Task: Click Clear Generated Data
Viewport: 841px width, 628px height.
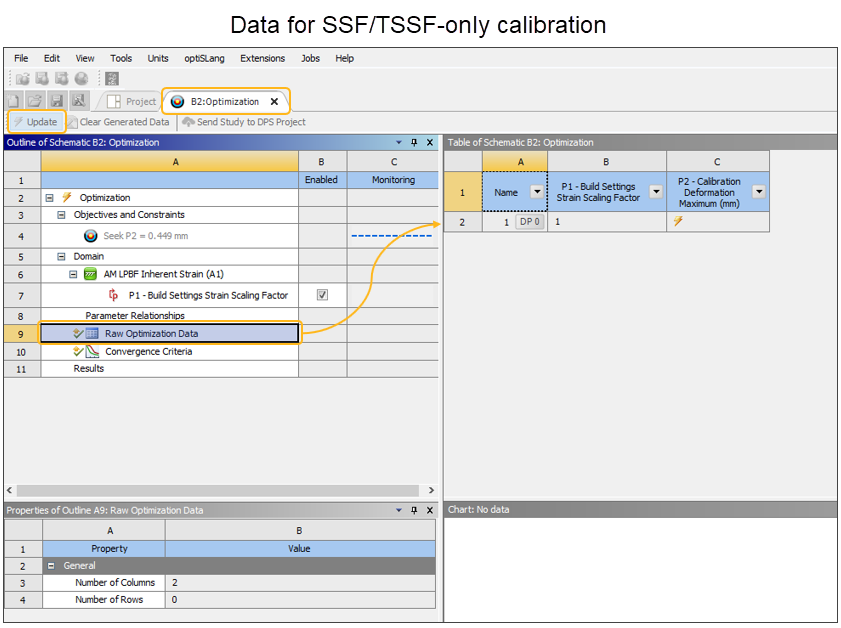Action: (x=118, y=122)
